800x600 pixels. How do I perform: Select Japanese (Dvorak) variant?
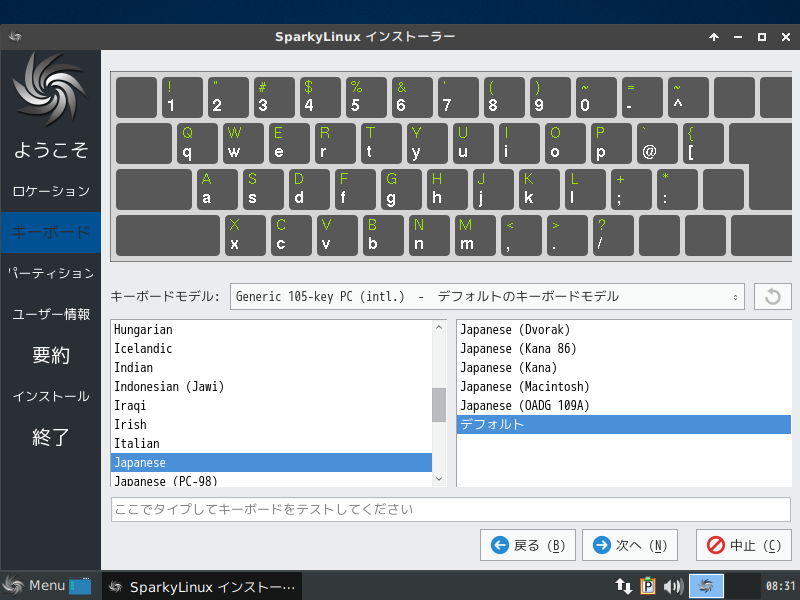[x=623, y=330]
